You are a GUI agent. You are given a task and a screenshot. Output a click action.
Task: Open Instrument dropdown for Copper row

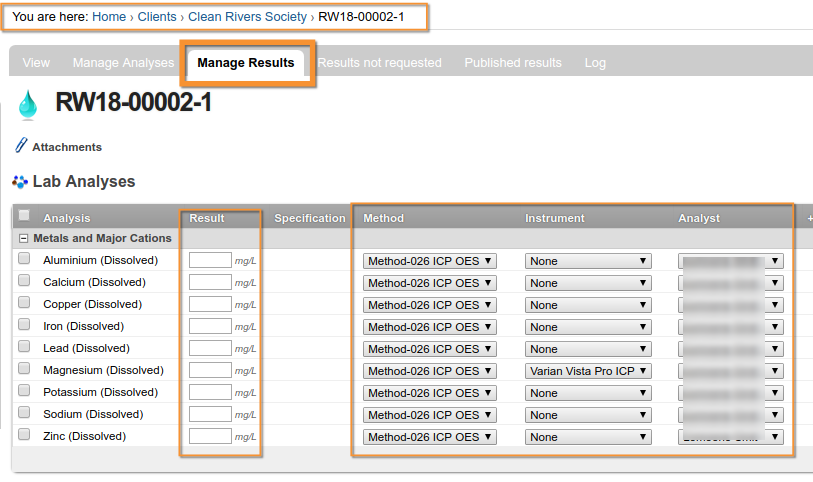click(588, 305)
